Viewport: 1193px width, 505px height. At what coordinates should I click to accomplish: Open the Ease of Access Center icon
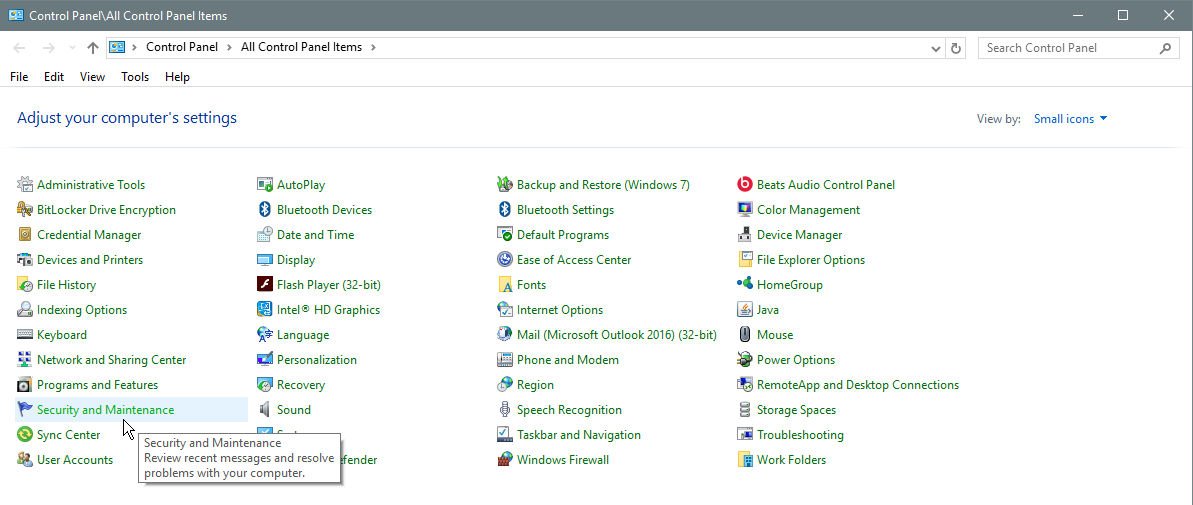point(504,260)
